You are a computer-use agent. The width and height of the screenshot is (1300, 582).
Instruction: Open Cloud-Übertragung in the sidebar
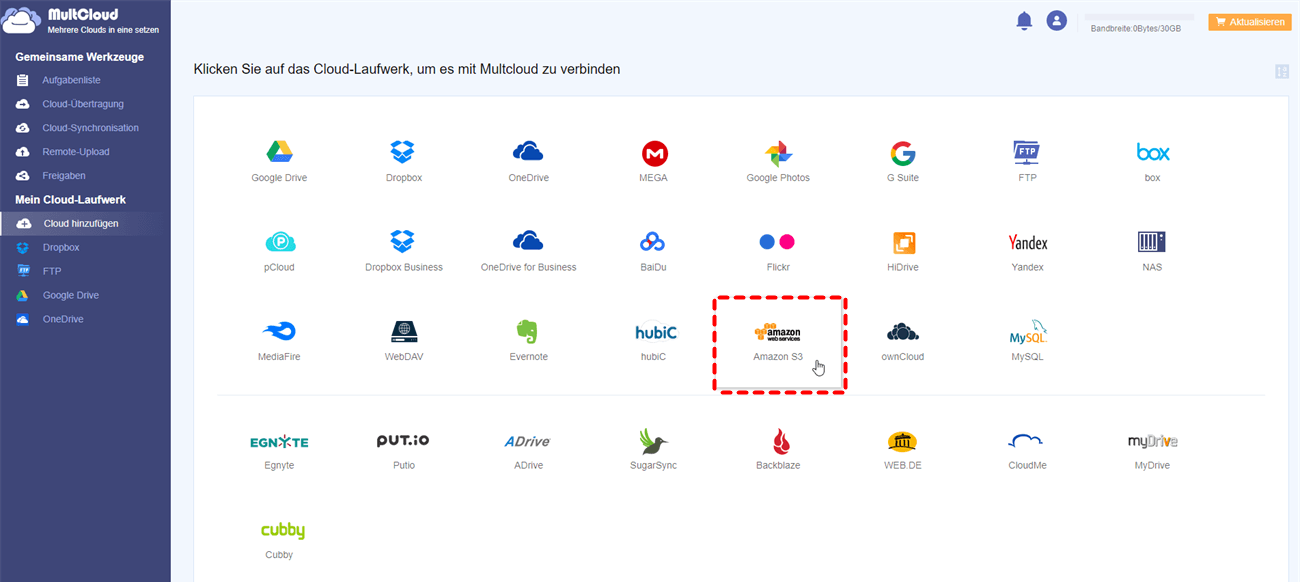[85, 104]
